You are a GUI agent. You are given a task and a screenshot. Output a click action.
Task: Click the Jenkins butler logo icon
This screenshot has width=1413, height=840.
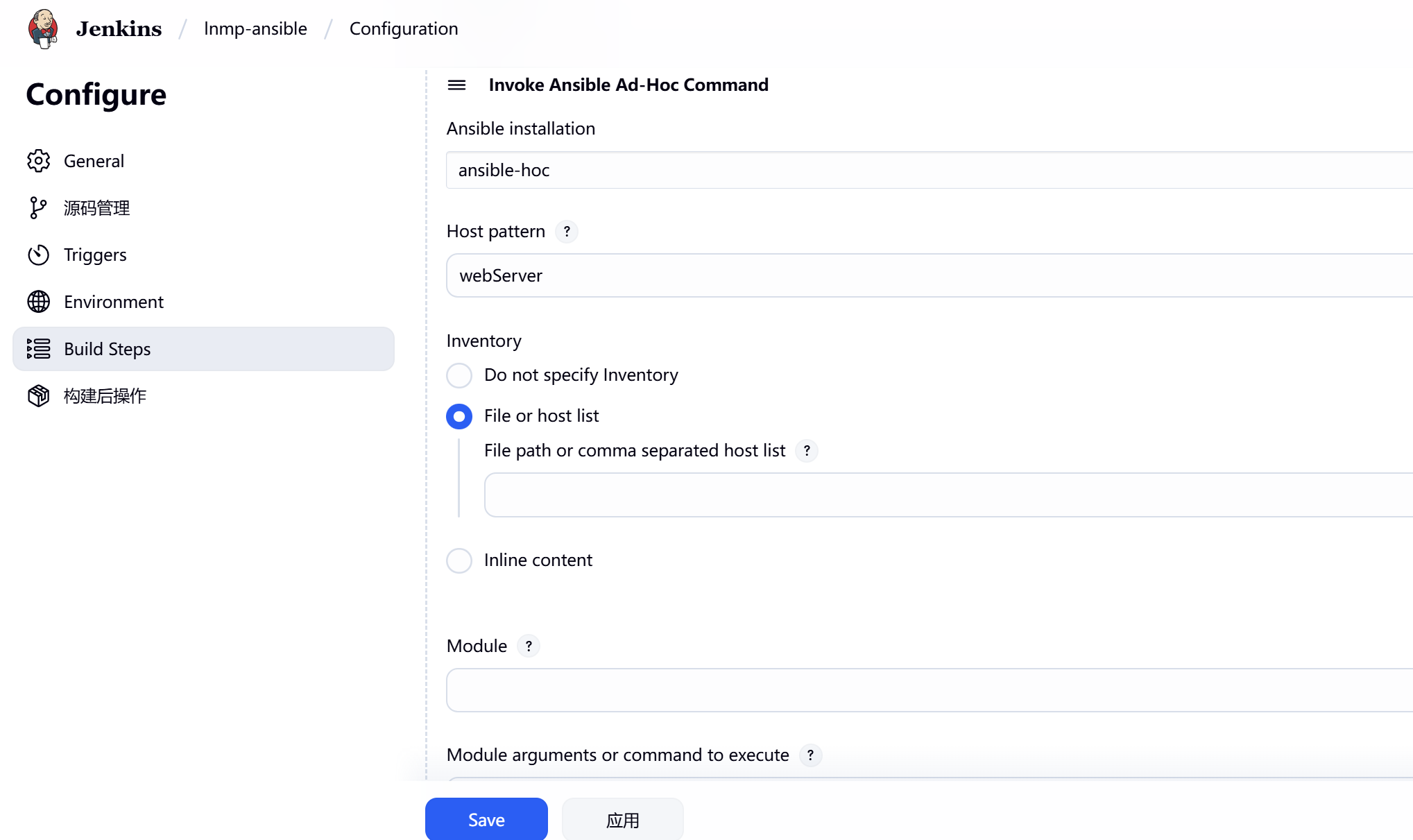pyautogui.click(x=43, y=28)
